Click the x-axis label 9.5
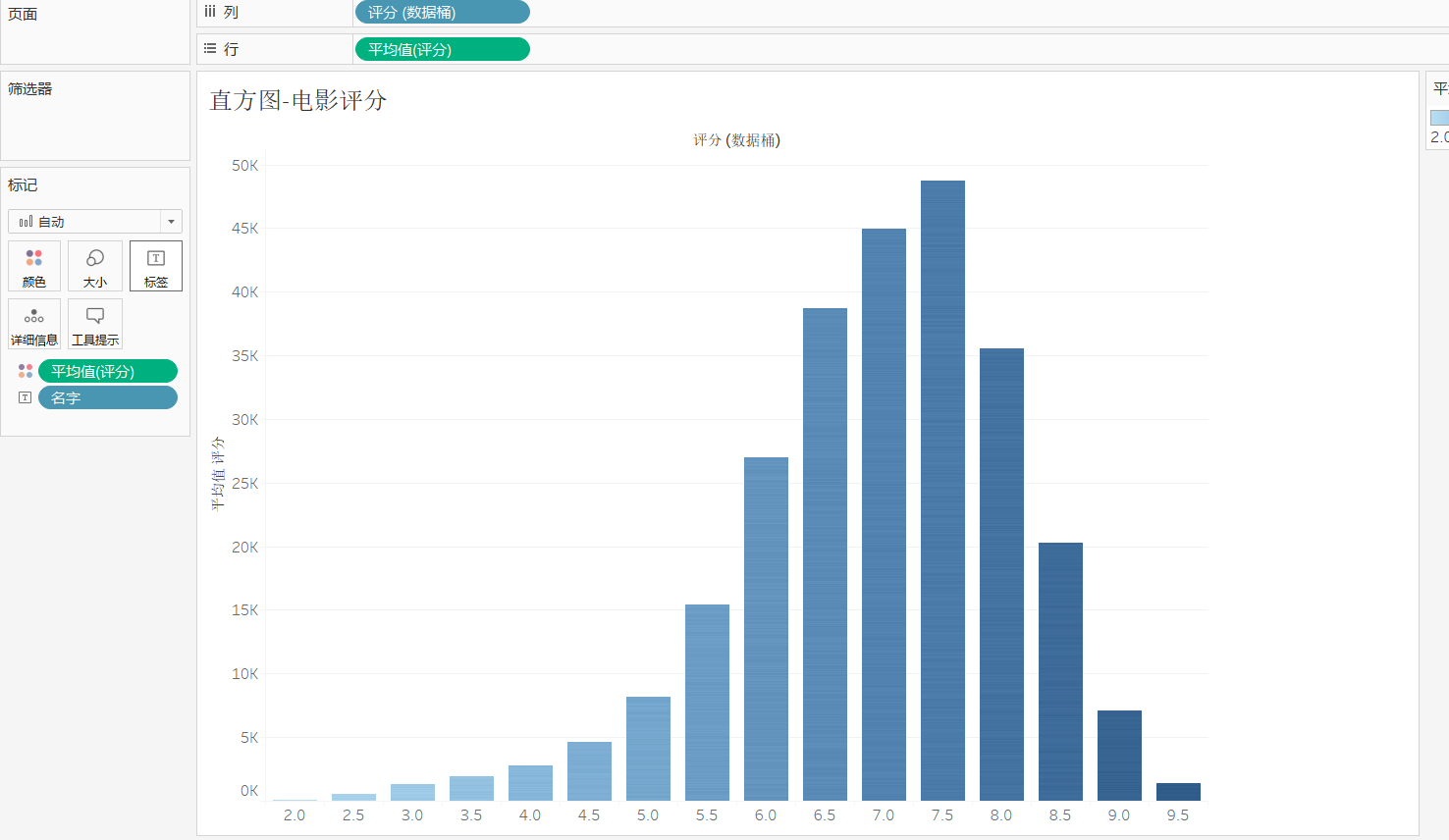Screen dimensions: 1449x840 click(x=1178, y=815)
